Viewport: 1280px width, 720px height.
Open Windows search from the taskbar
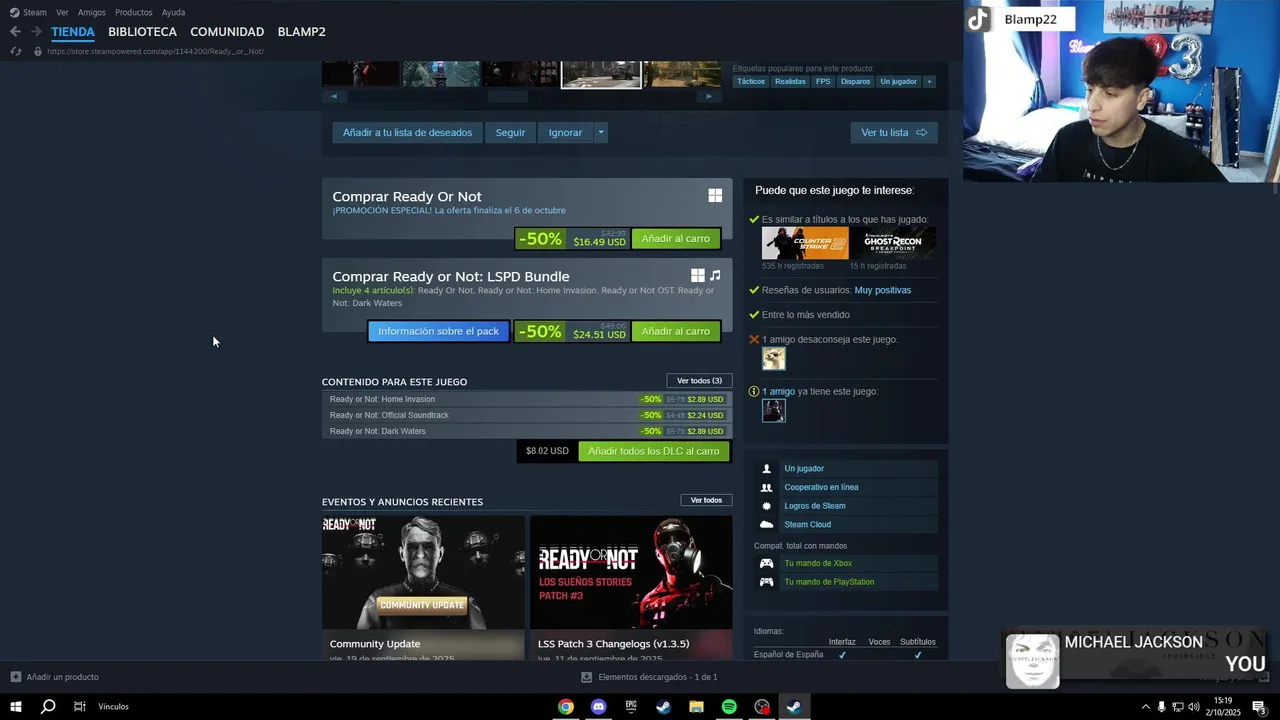[47, 707]
